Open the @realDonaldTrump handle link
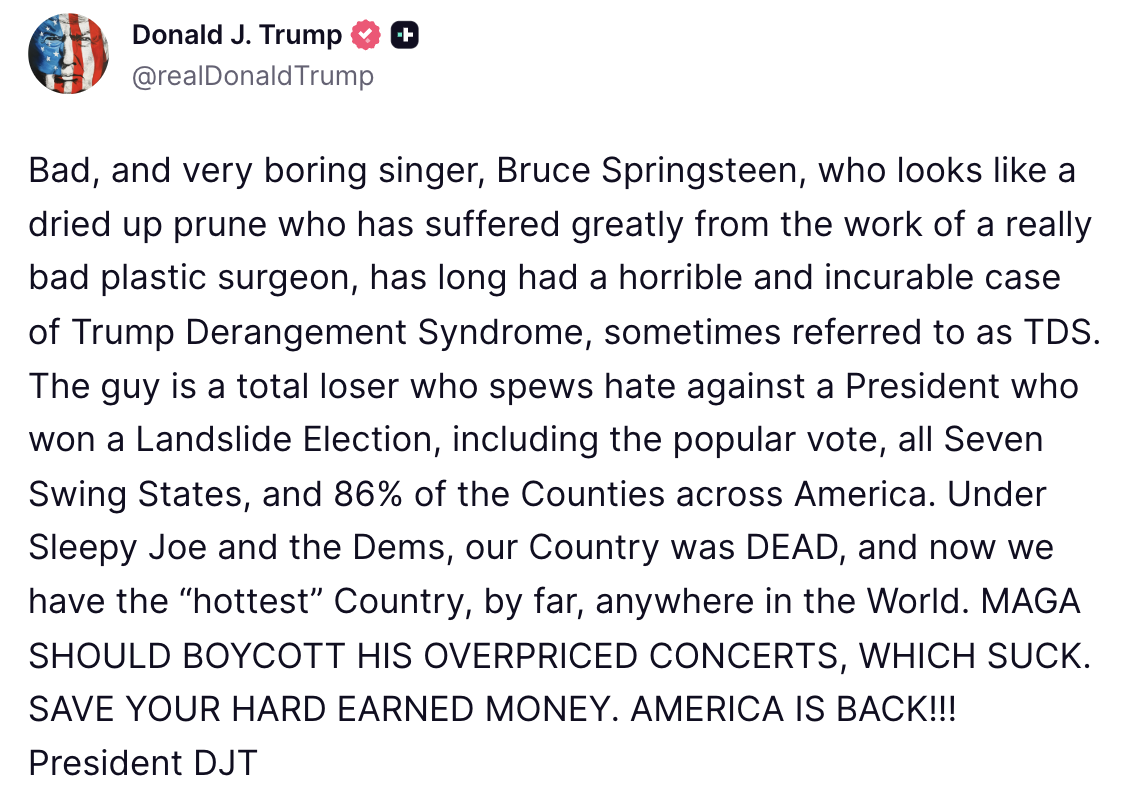The height and width of the screenshot is (800, 1130). (x=253, y=77)
